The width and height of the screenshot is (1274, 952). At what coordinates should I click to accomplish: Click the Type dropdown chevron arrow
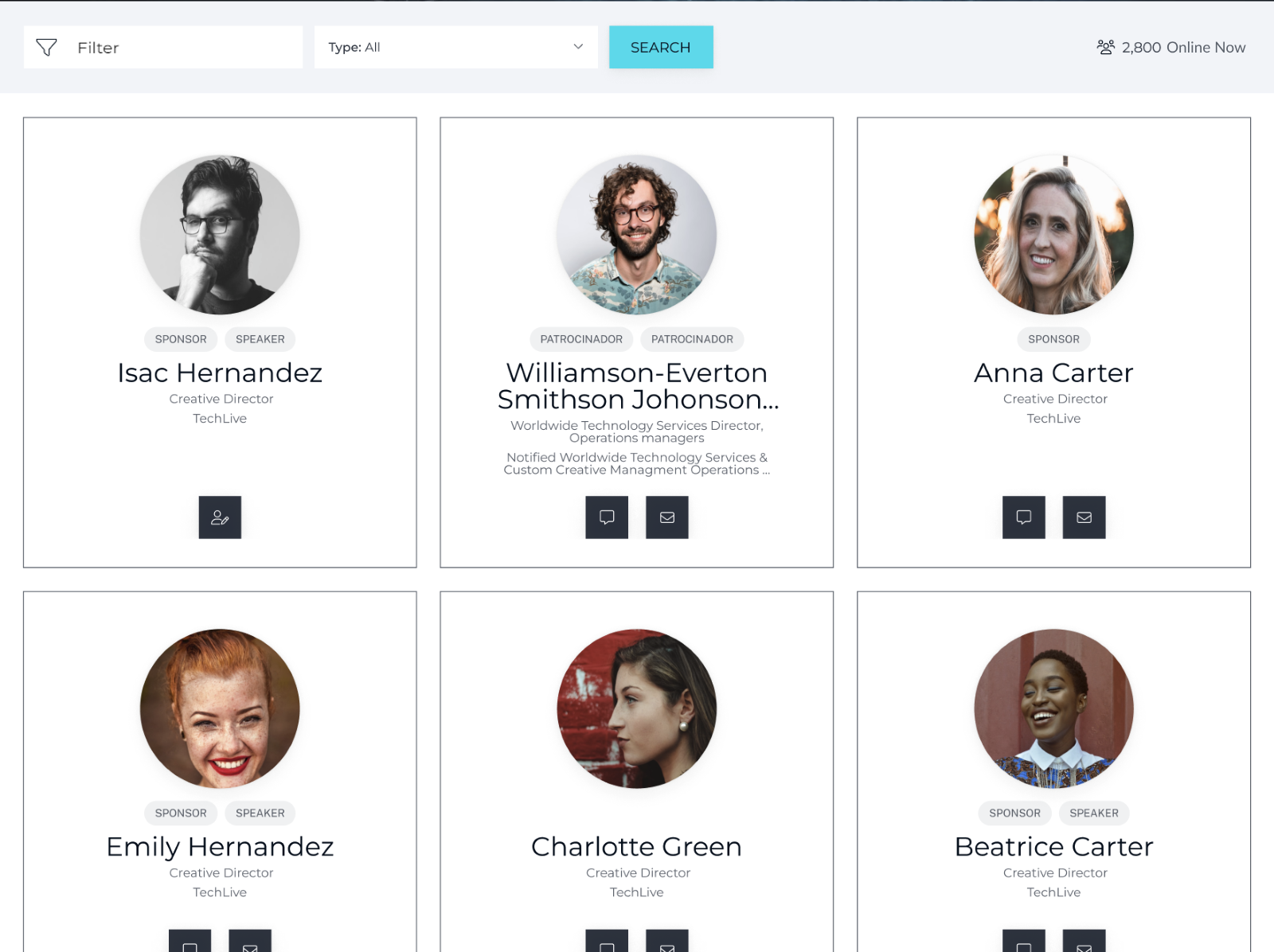578,47
